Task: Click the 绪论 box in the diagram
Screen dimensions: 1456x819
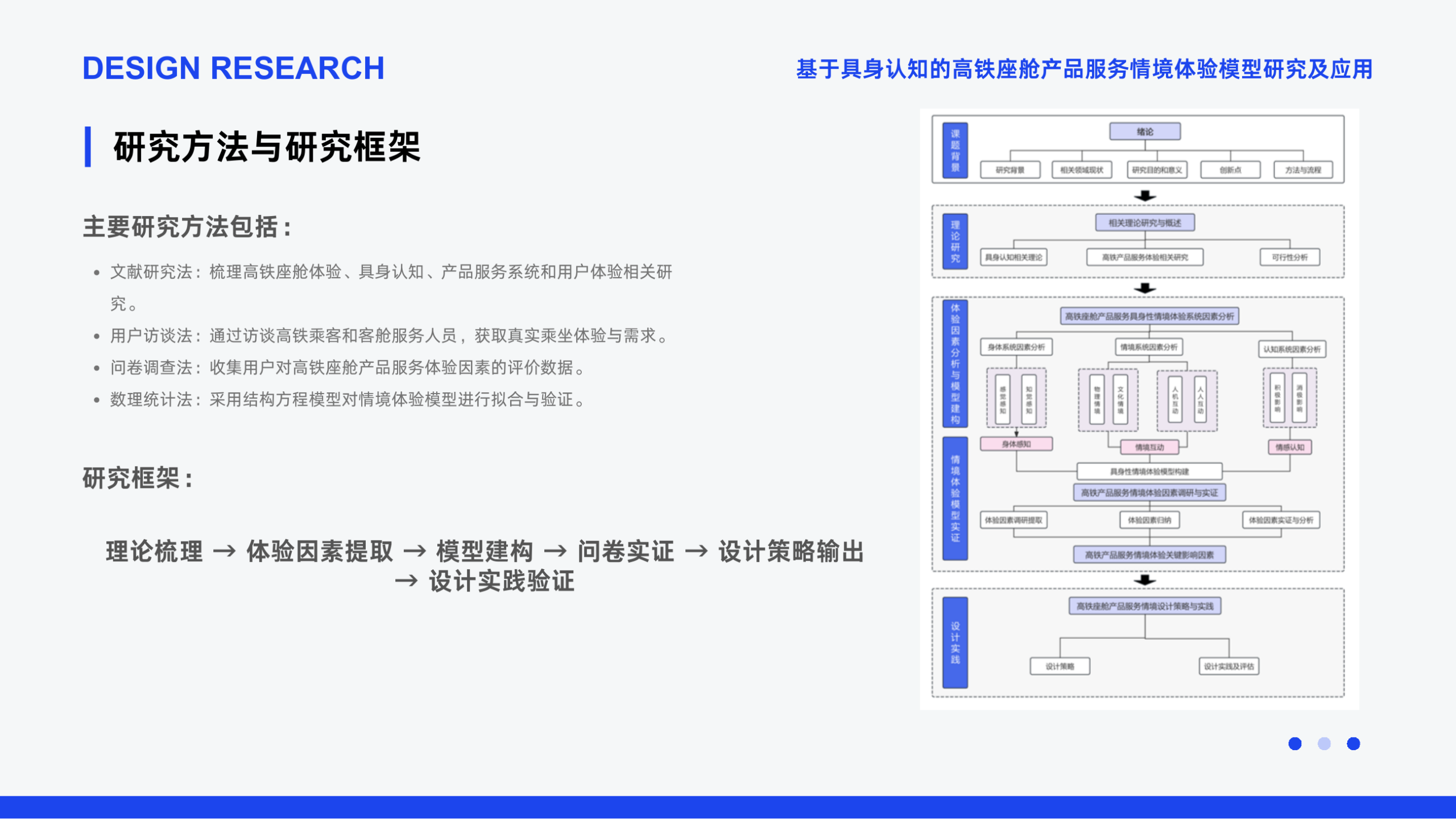Action: tap(1145, 131)
